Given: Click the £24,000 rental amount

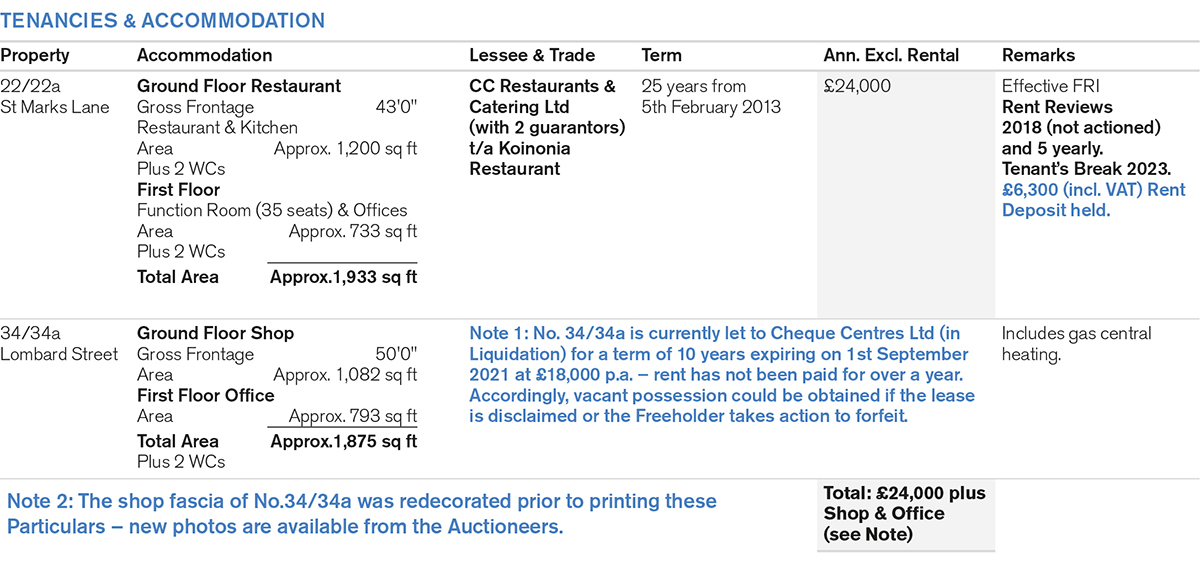Looking at the screenshot, I should tap(857, 86).
